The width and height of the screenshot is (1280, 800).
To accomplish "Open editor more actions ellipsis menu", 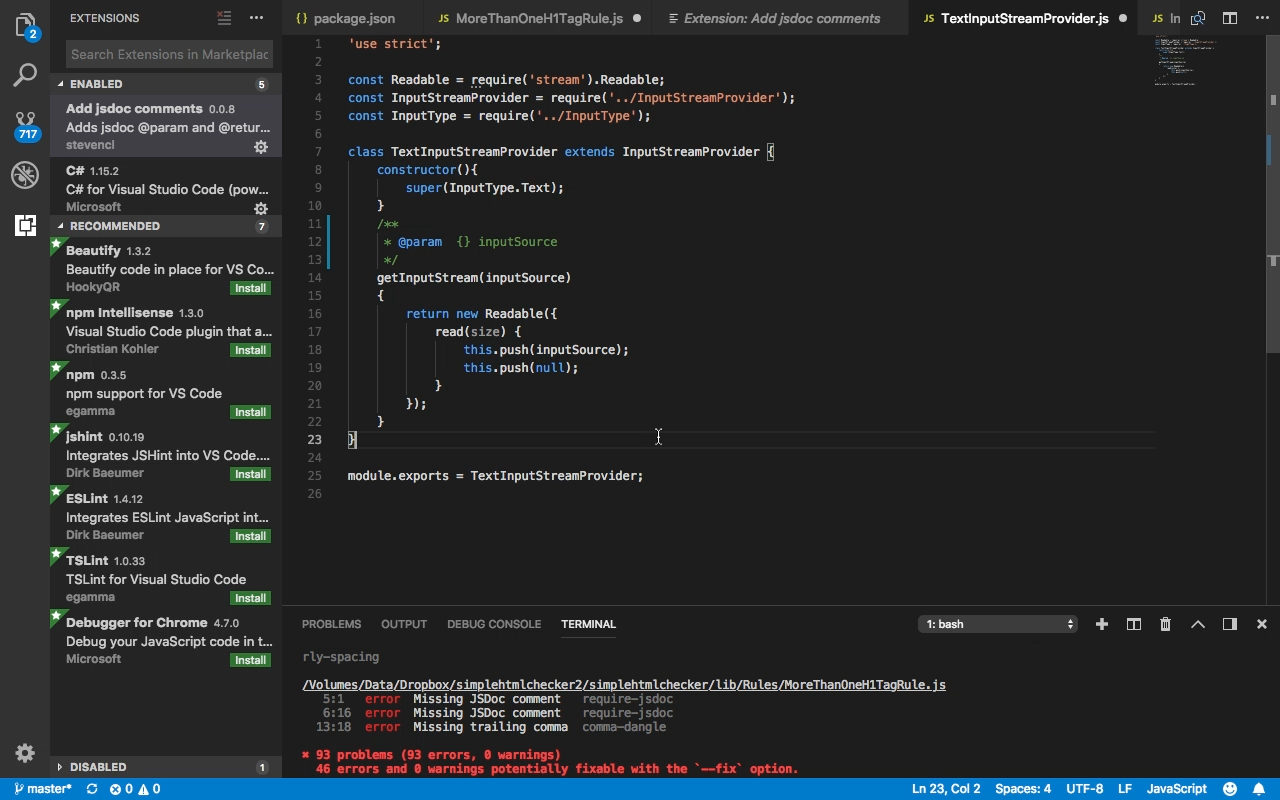I will click(x=1261, y=18).
